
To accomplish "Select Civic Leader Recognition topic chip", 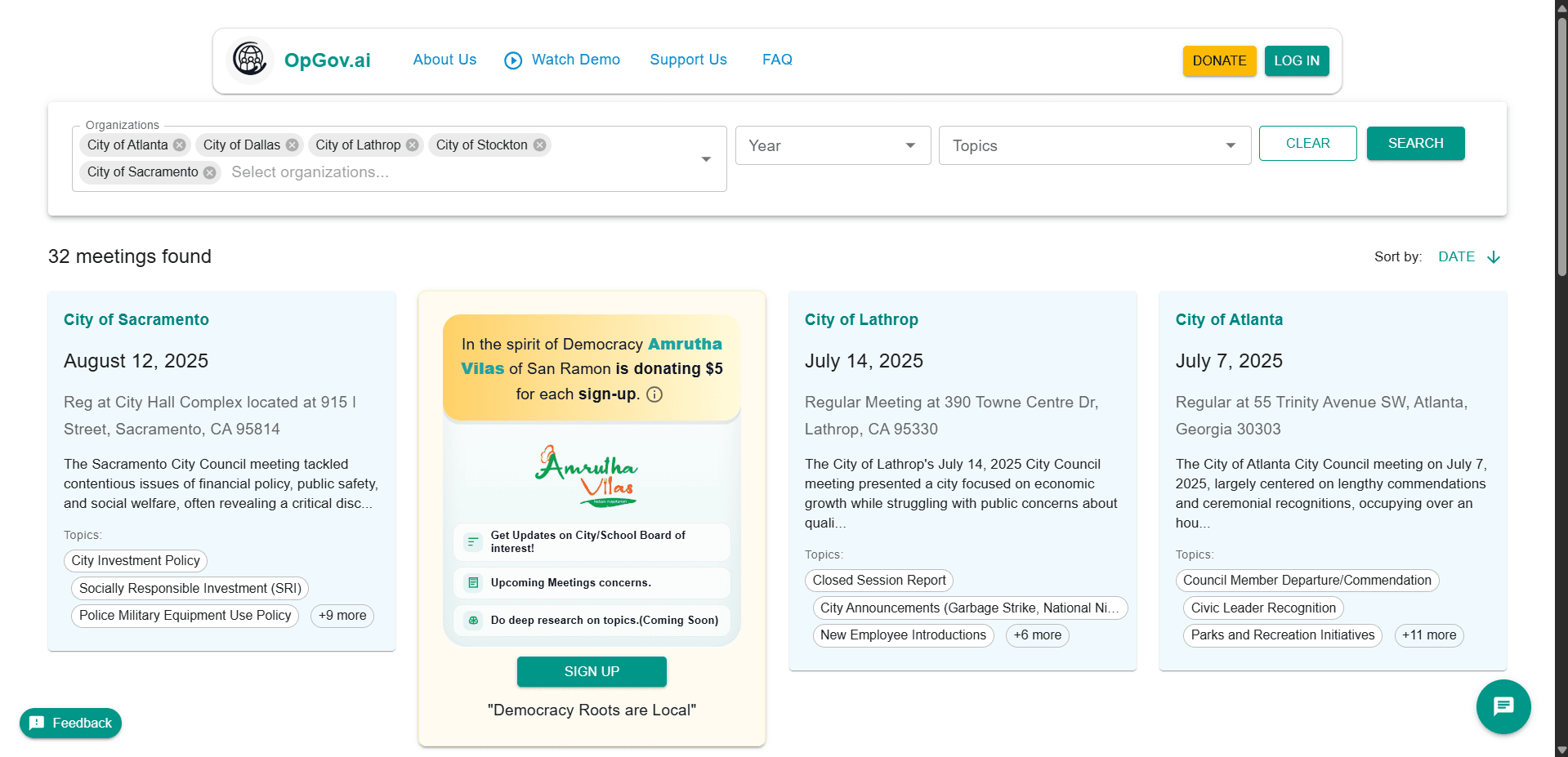I will click(1263, 608).
